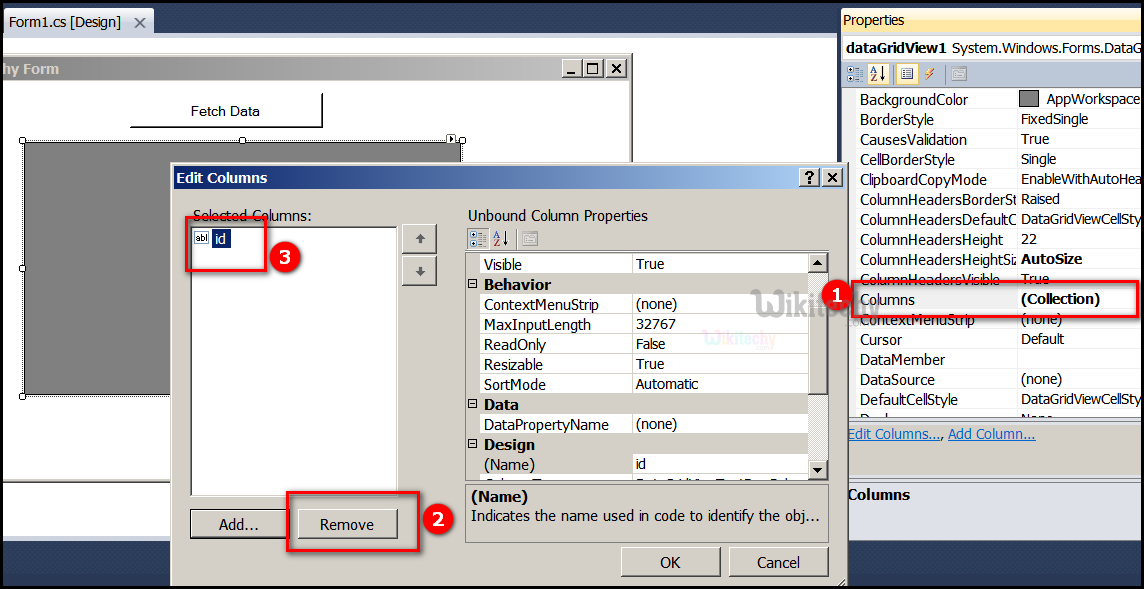Click the (Name) property value field

click(718, 465)
